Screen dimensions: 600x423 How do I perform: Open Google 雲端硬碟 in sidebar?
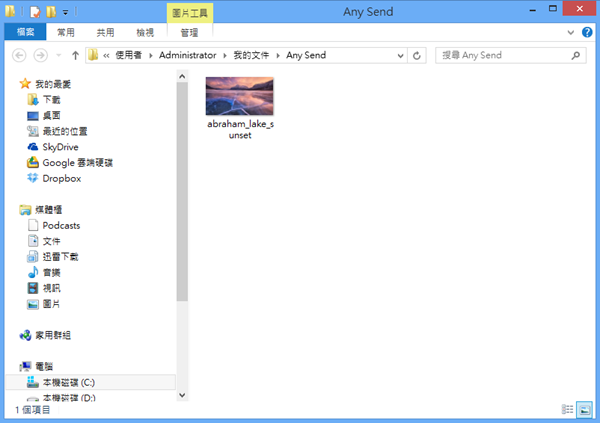77,163
